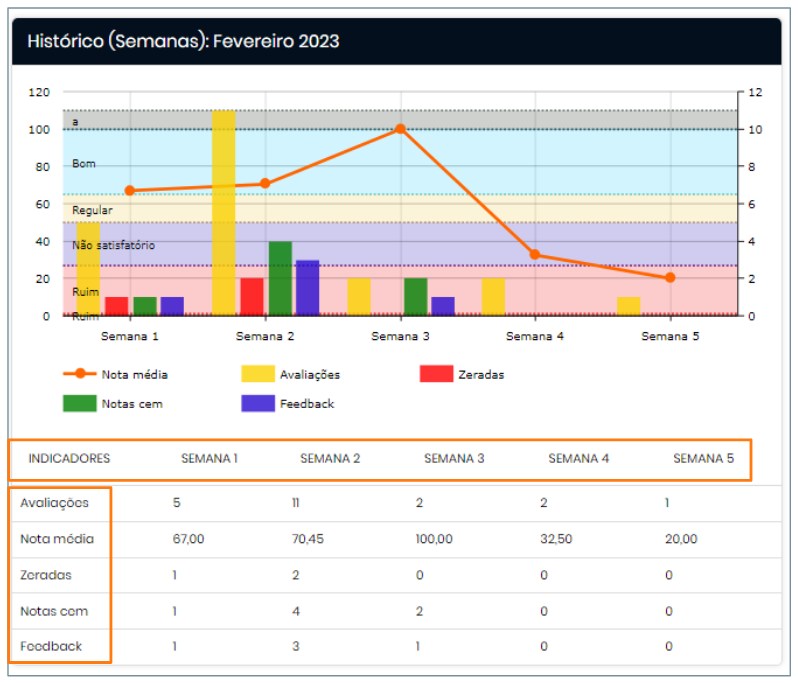The height and width of the screenshot is (683, 798).
Task: Click the yellow Avaliações legend swatch
Action: click(258, 374)
